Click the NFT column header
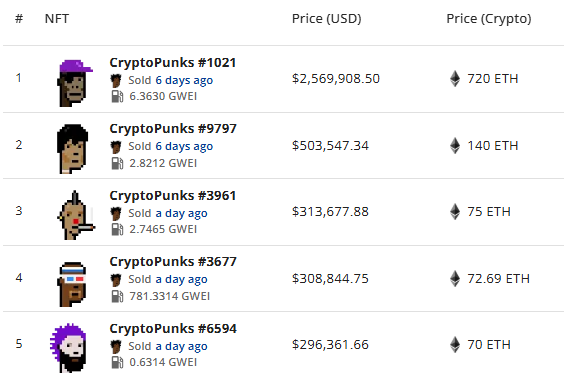The height and width of the screenshot is (378, 564). coord(56,19)
